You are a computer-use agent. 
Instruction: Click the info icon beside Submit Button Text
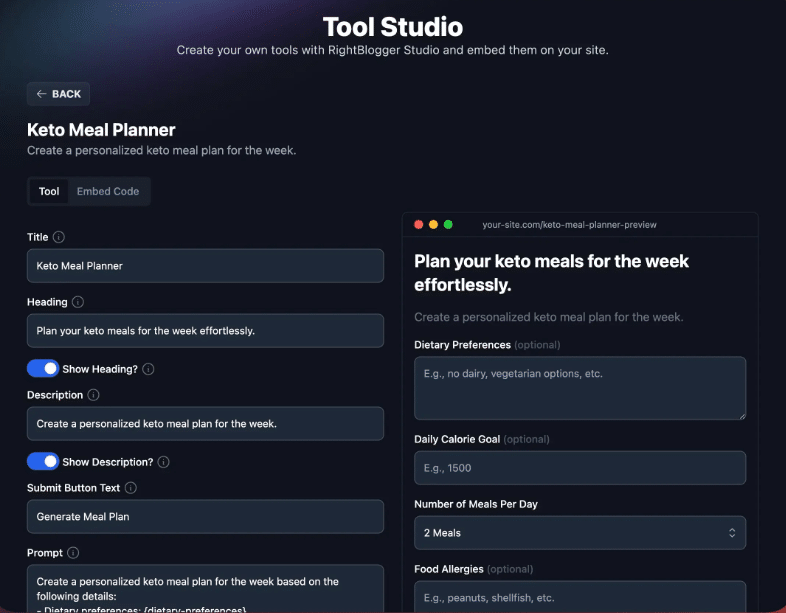130,488
